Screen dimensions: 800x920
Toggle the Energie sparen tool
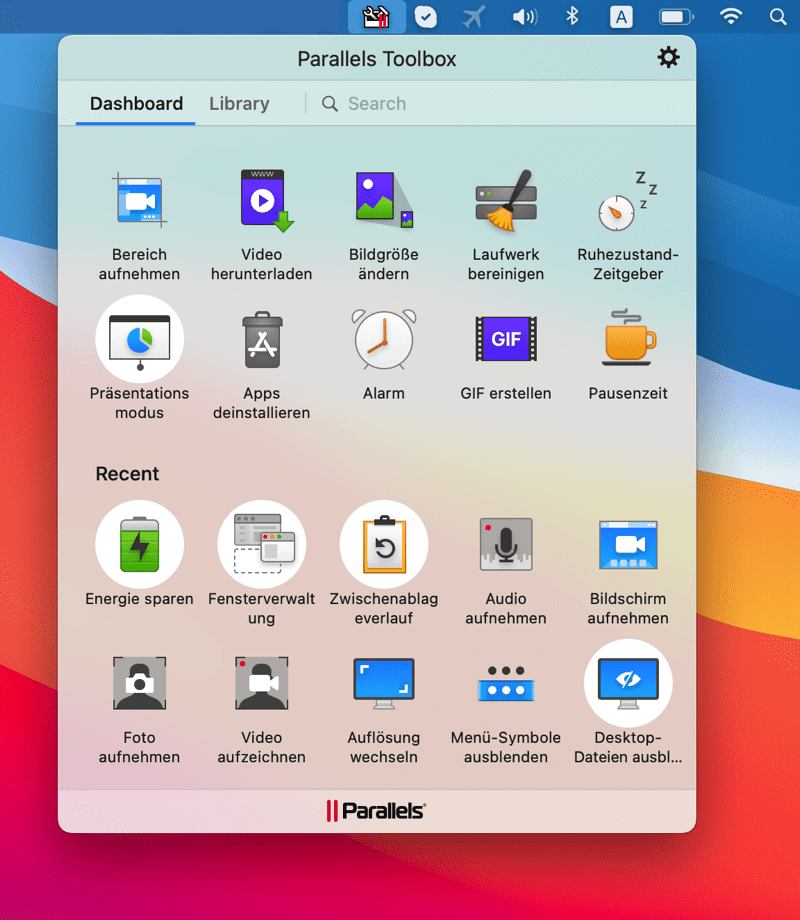click(x=139, y=545)
